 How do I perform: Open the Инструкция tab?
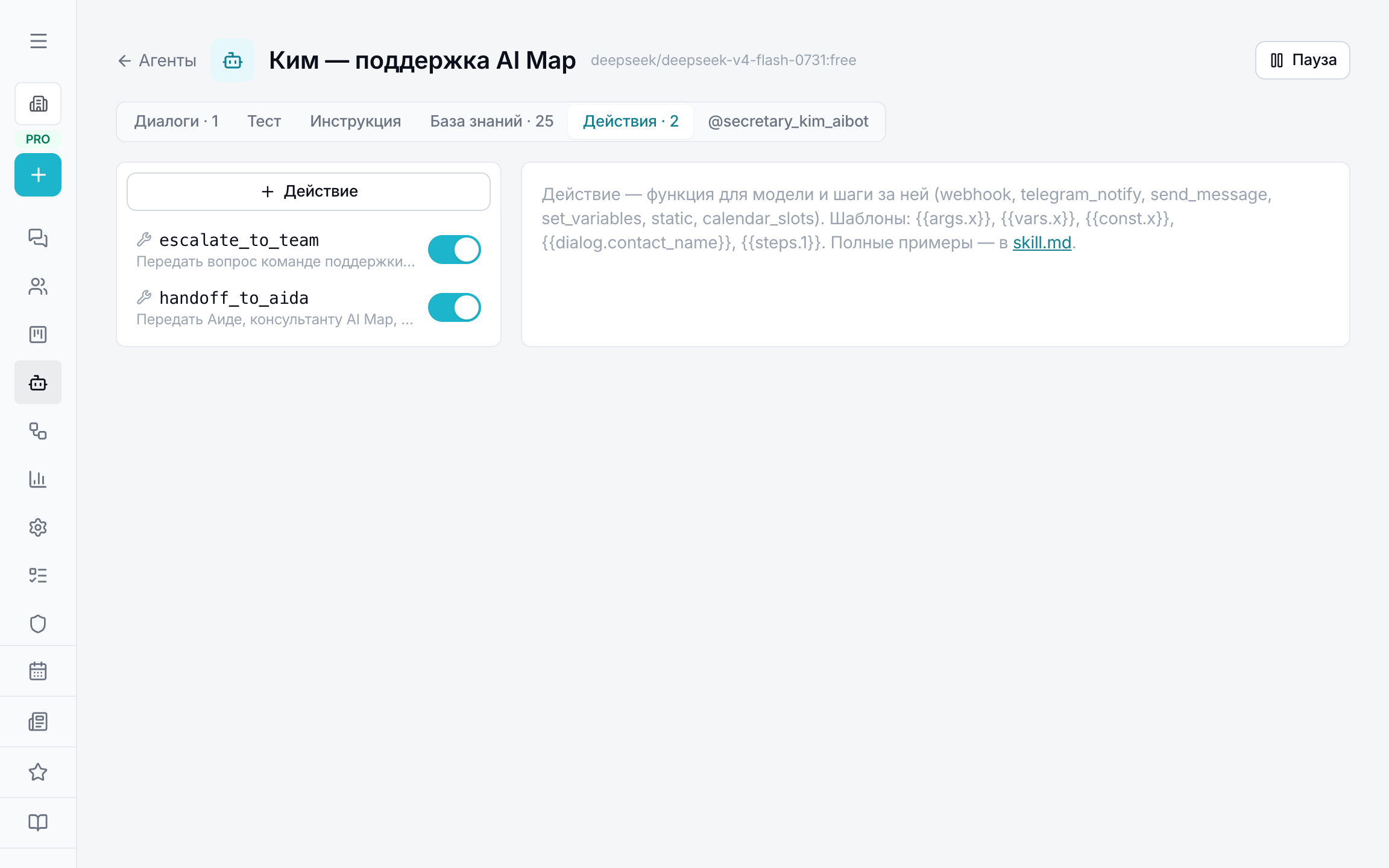356,121
